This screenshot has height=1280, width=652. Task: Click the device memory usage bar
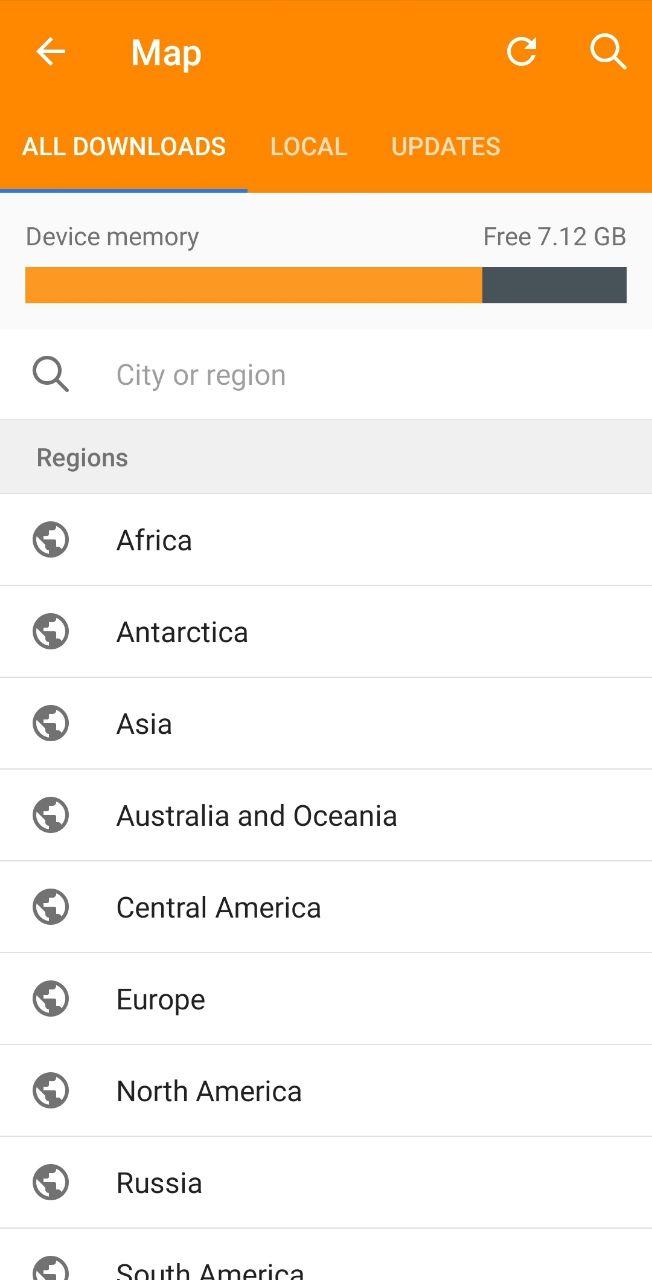[326, 285]
